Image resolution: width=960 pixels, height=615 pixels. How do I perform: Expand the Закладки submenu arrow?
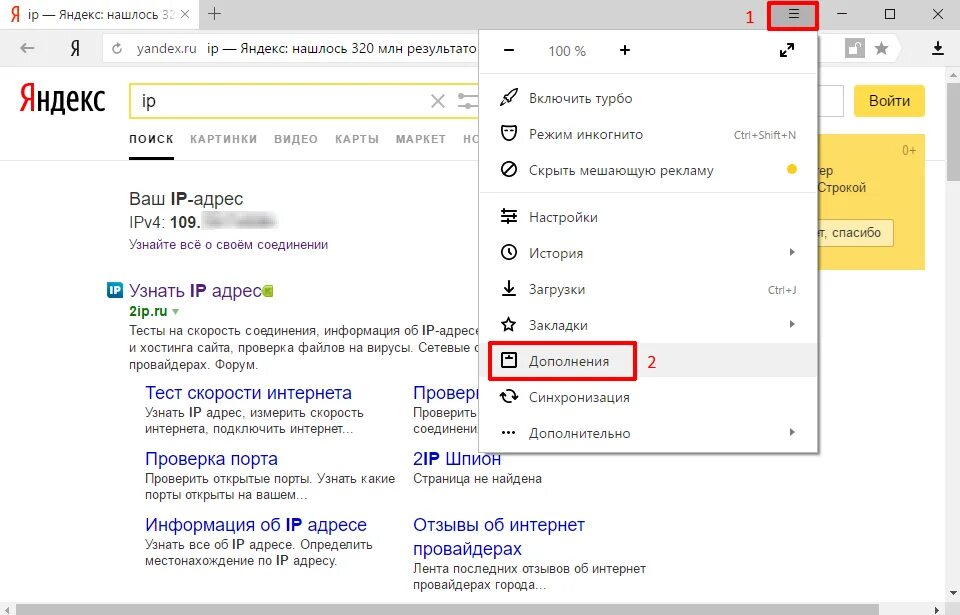[x=792, y=324]
